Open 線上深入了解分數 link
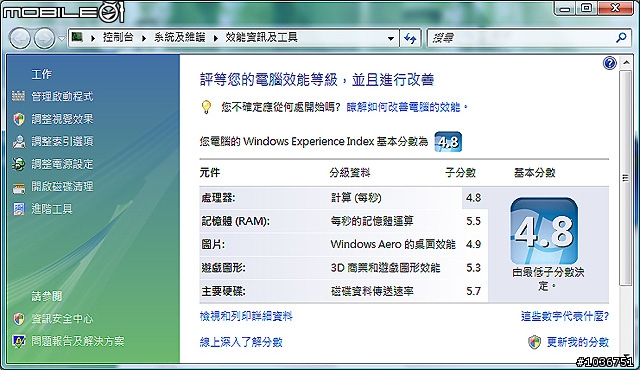Image resolution: width=640 pixels, height=370 pixels. tap(241, 342)
